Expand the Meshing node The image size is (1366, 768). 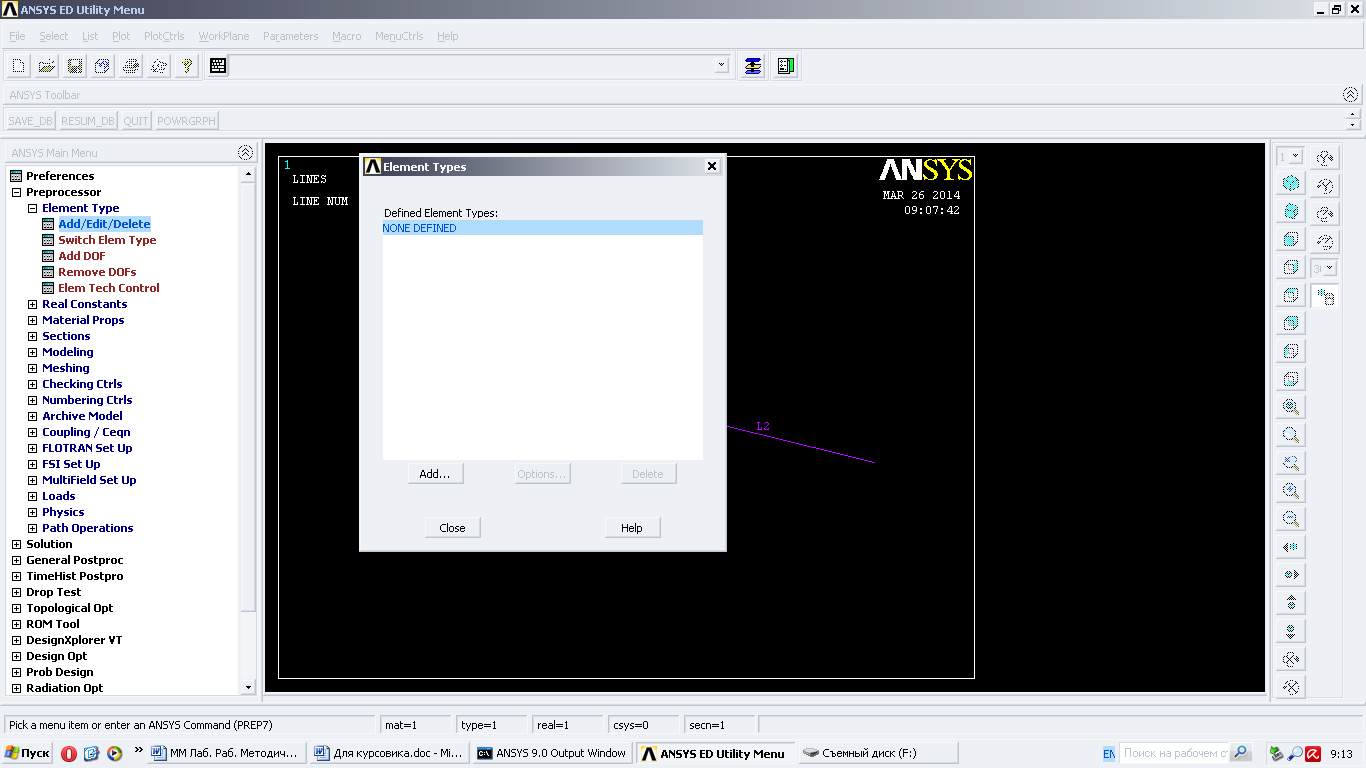32,368
